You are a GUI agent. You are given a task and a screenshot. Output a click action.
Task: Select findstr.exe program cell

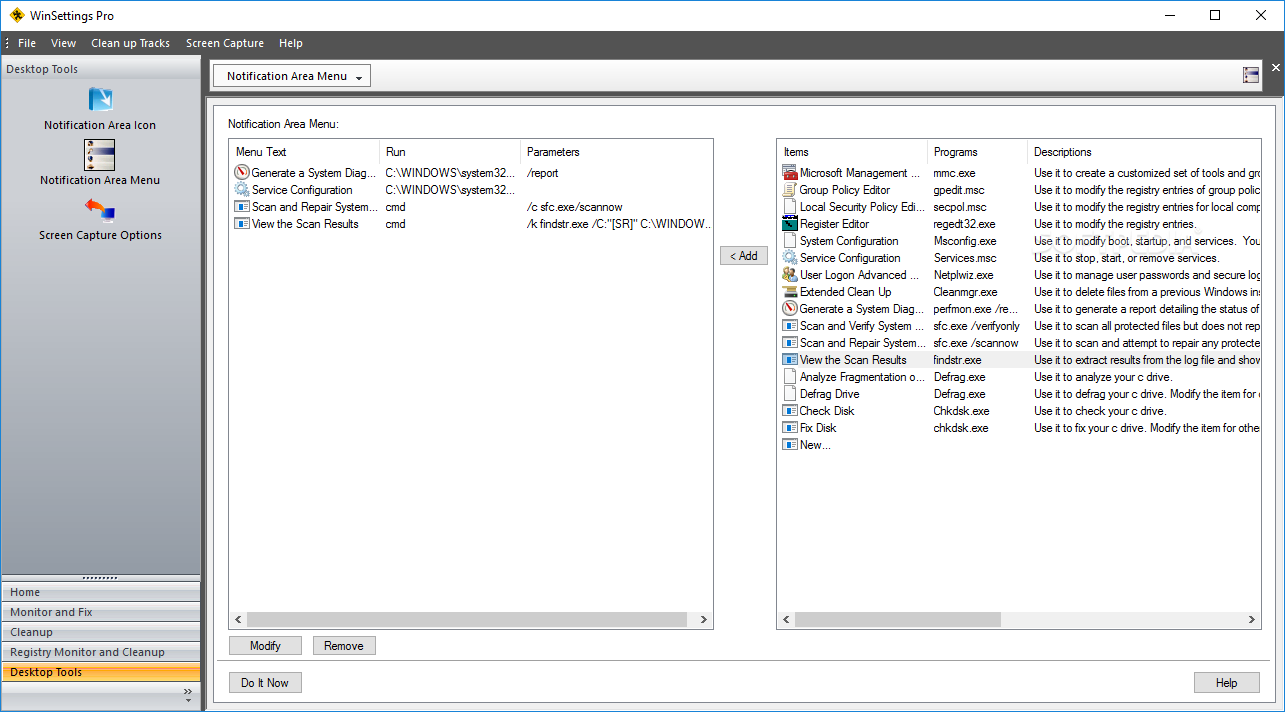pyautogui.click(x=957, y=360)
